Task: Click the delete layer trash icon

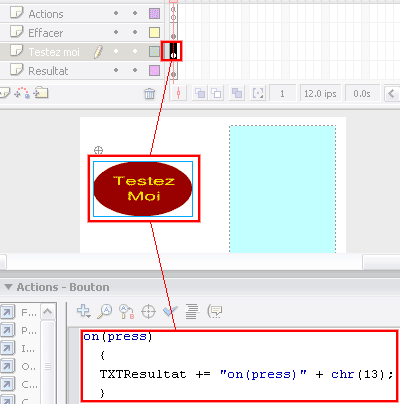Action: tap(150, 94)
